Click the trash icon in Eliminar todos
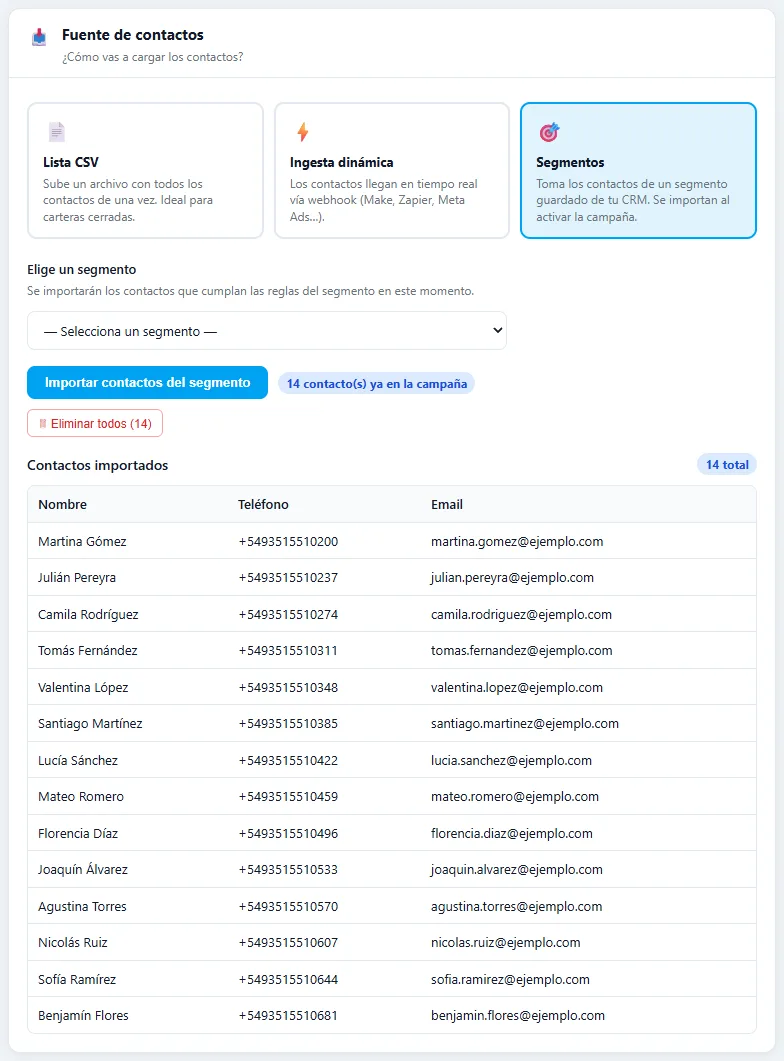This screenshot has height=1061, width=784. click(43, 424)
